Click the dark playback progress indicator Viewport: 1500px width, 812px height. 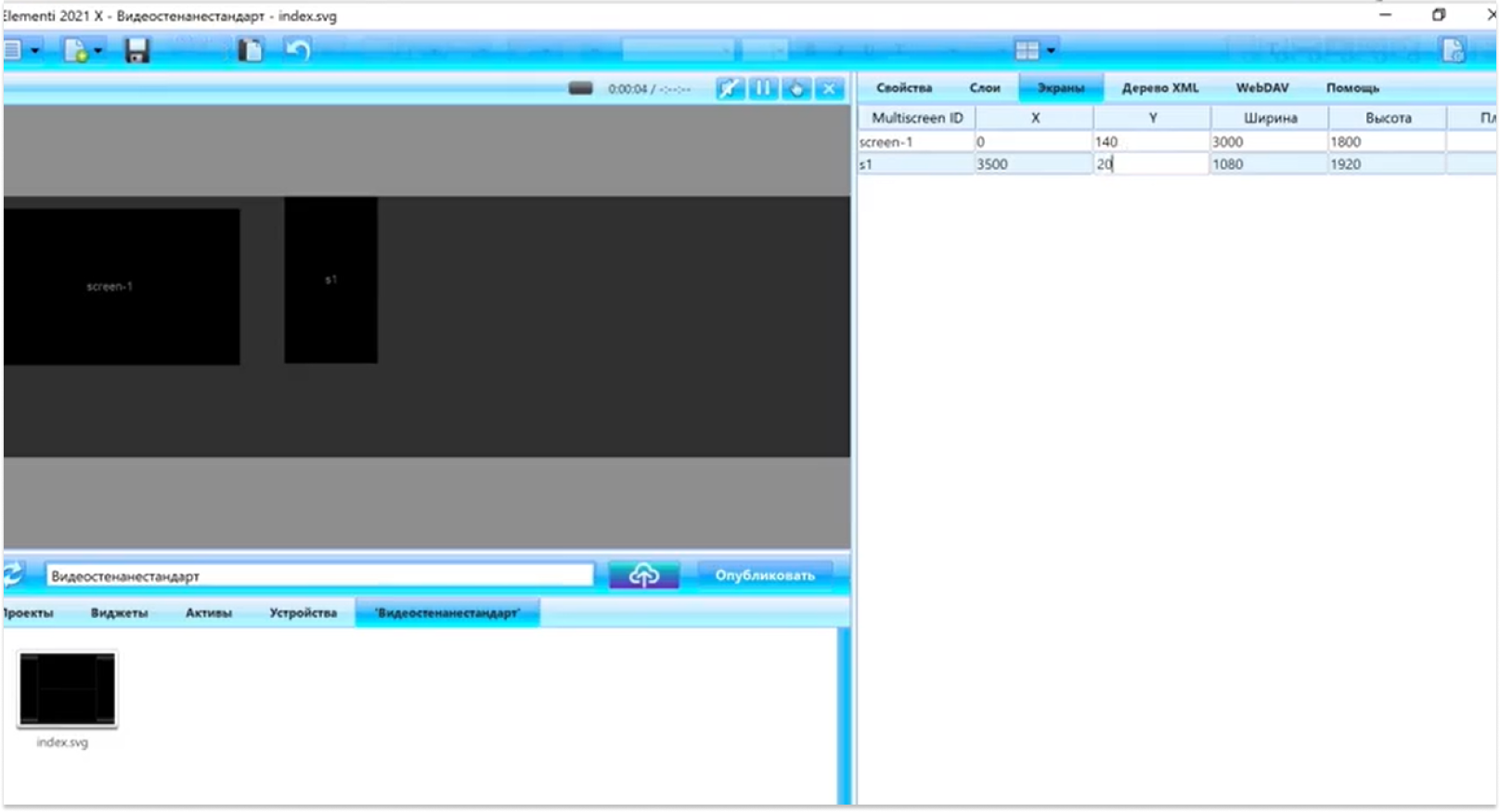point(580,88)
